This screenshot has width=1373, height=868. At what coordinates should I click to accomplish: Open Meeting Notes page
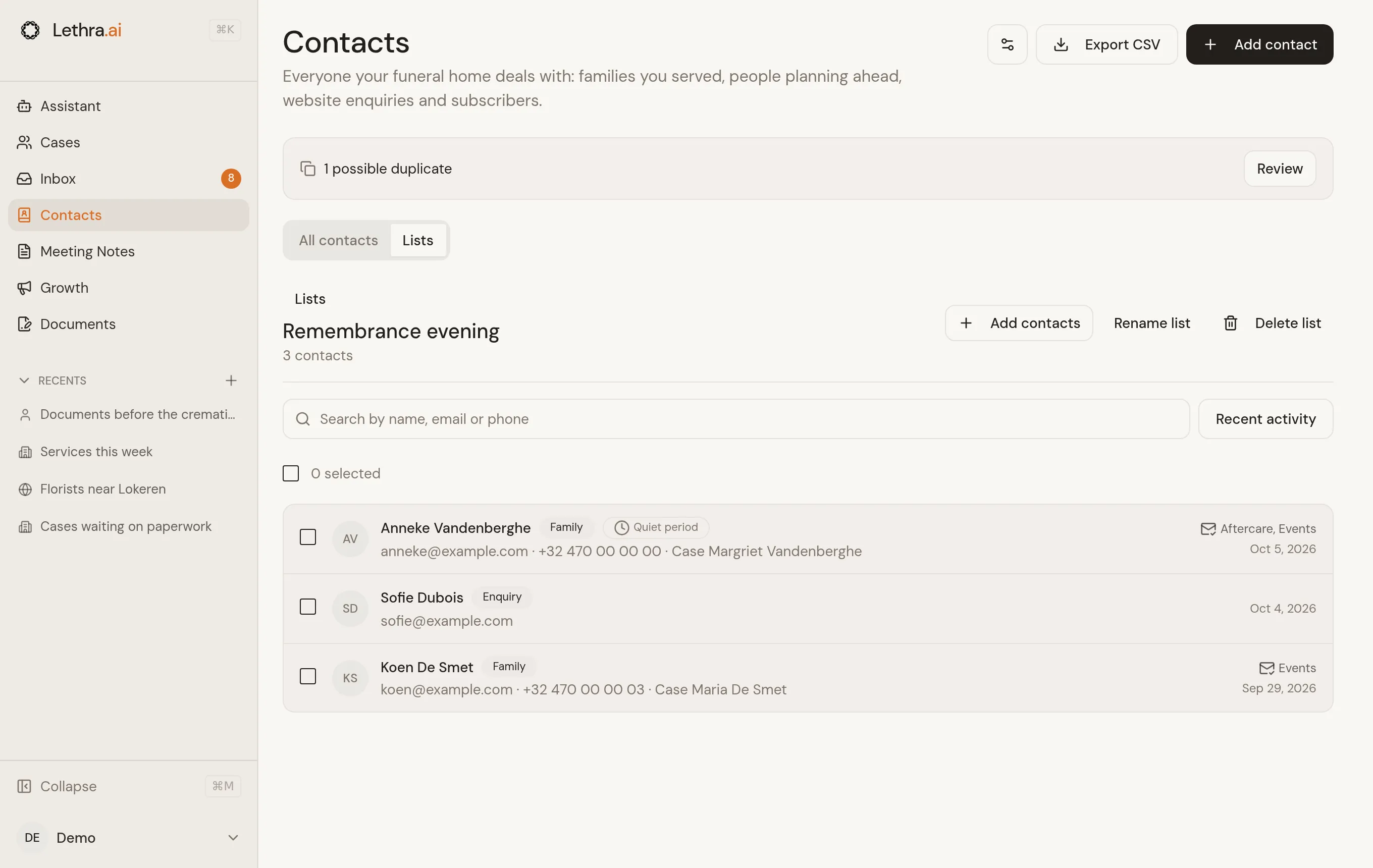[128, 251]
